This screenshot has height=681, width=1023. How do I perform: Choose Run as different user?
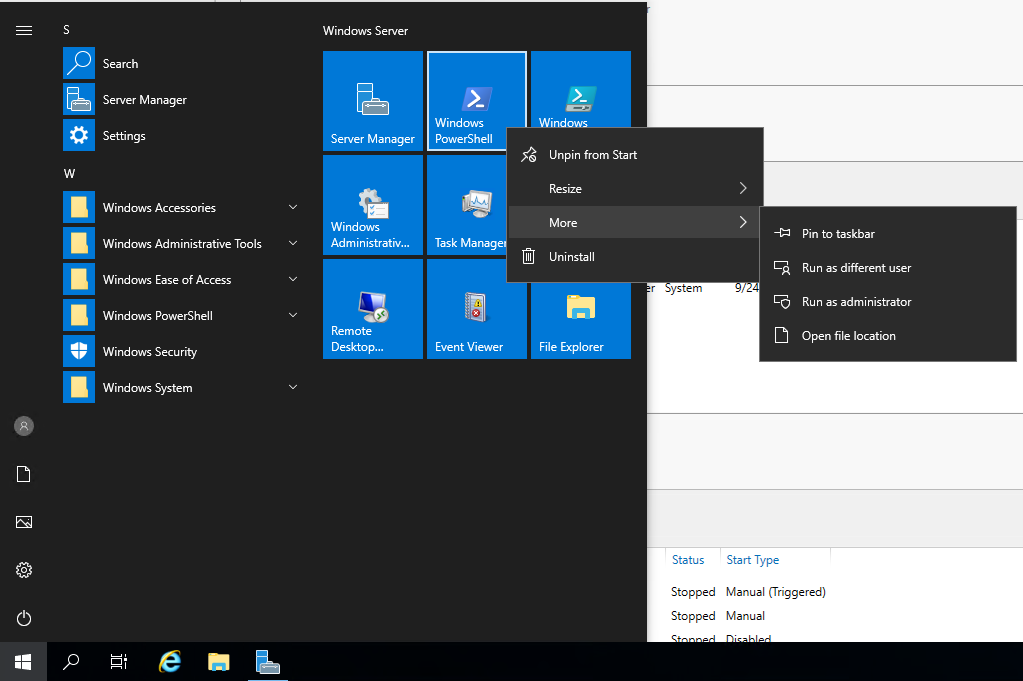(888, 267)
